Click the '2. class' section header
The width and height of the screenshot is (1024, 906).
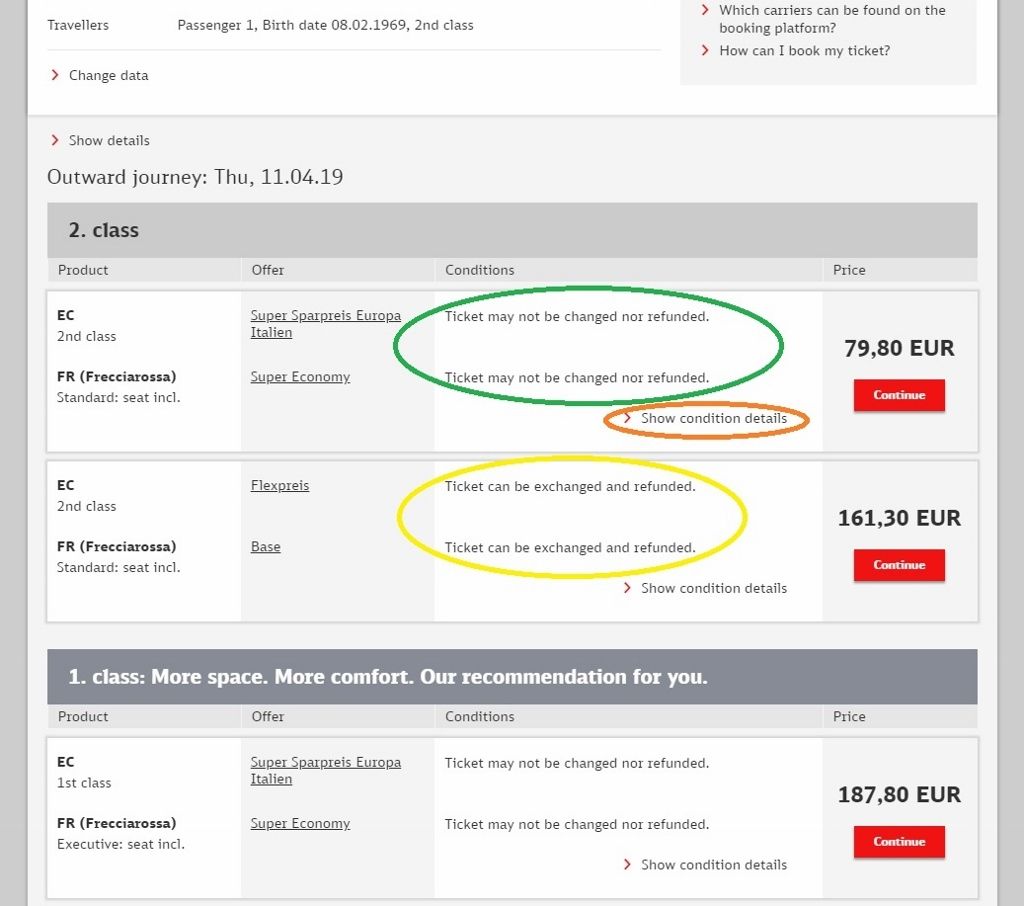click(x=512, y=230)
